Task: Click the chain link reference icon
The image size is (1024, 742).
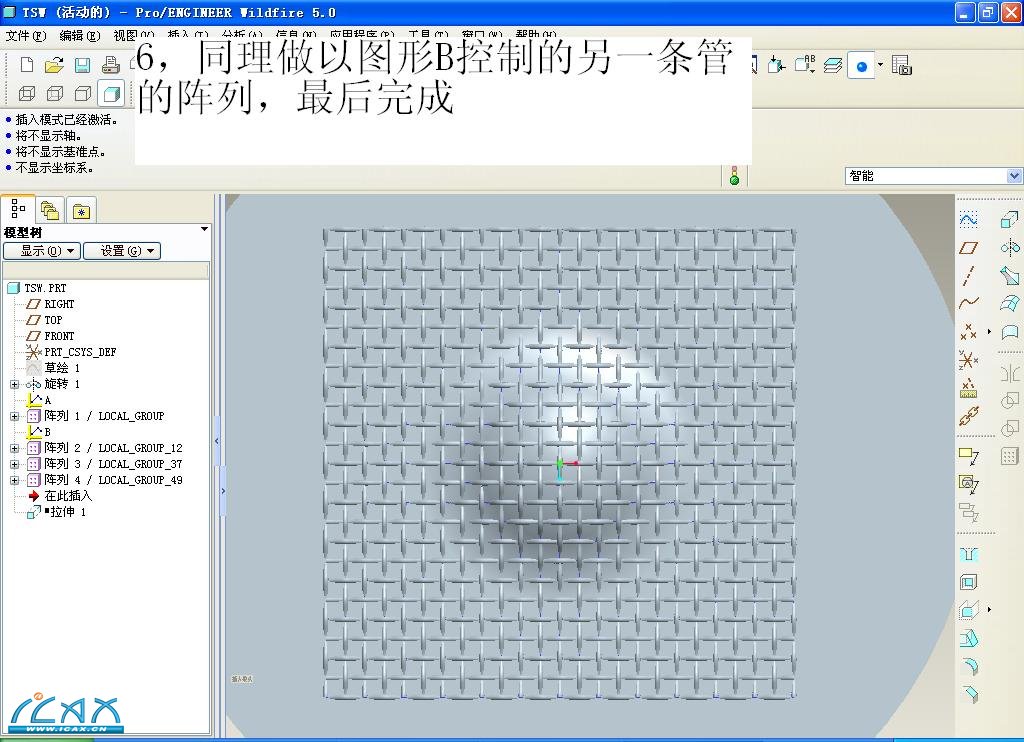Action: [968, 415]
